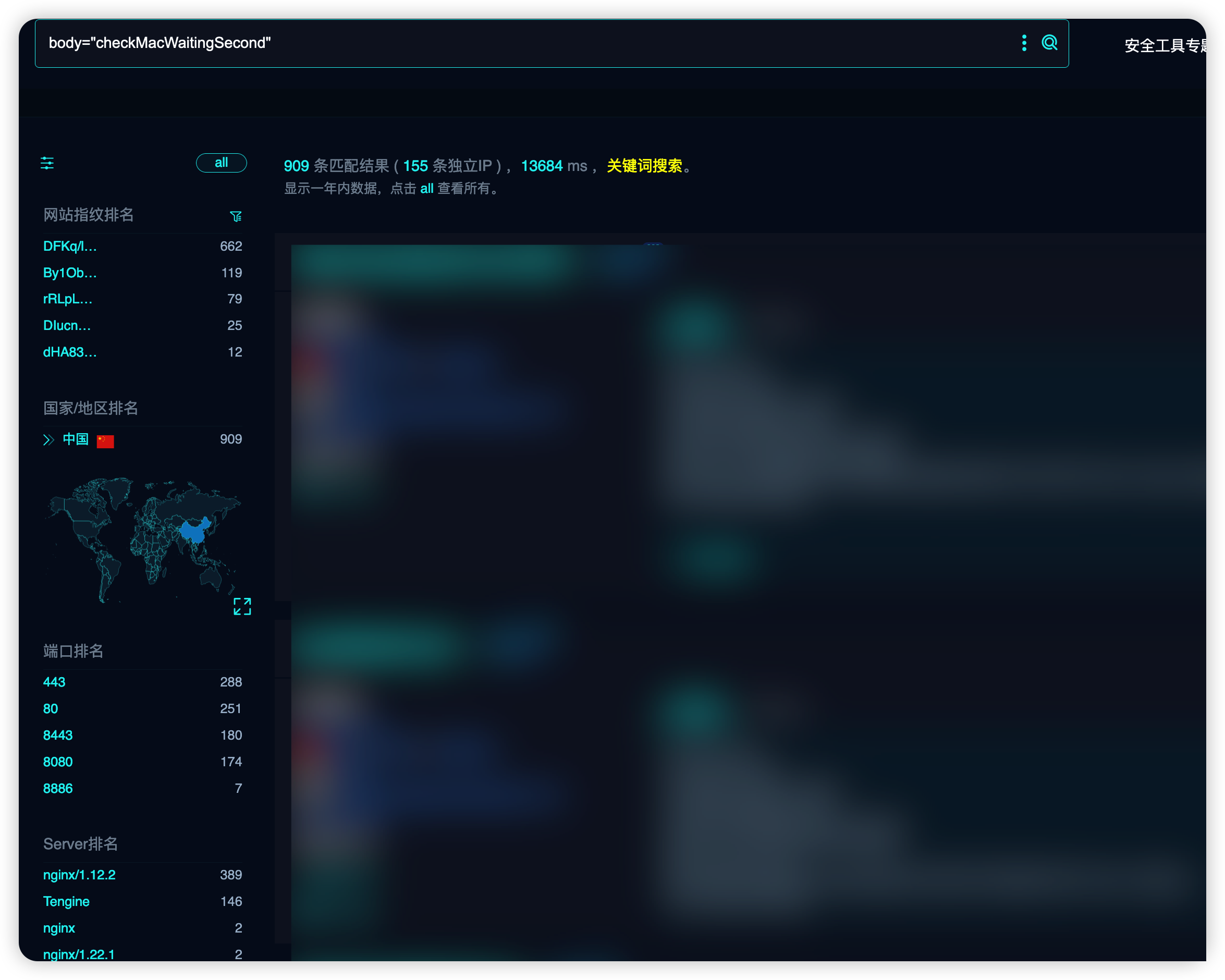Open the 安全工具专题 menu item
This screenshot has width=1225, height=980.
pos(1165,45)
